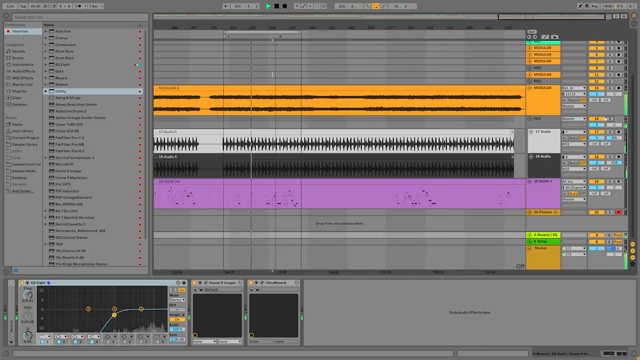Open the 1 Bar quantization menu
Image resolution: width=640 pixels, height=360 pixels.
click(x=96, y=6)
